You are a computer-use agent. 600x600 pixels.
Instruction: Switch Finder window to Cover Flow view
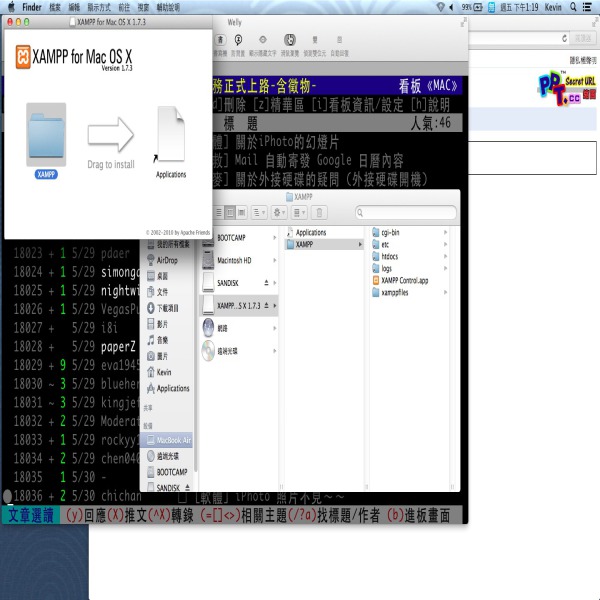(x=241, y=212)
